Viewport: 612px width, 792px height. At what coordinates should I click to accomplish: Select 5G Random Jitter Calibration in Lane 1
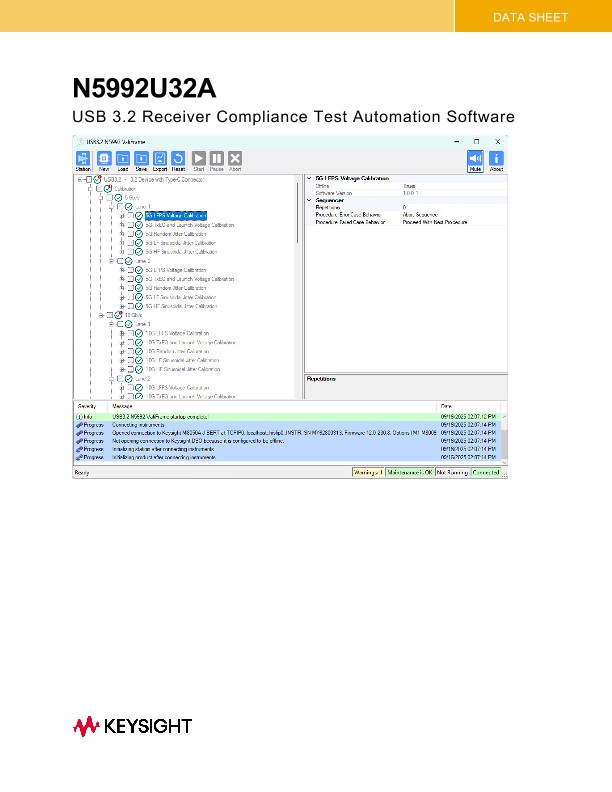coord(176,234)
